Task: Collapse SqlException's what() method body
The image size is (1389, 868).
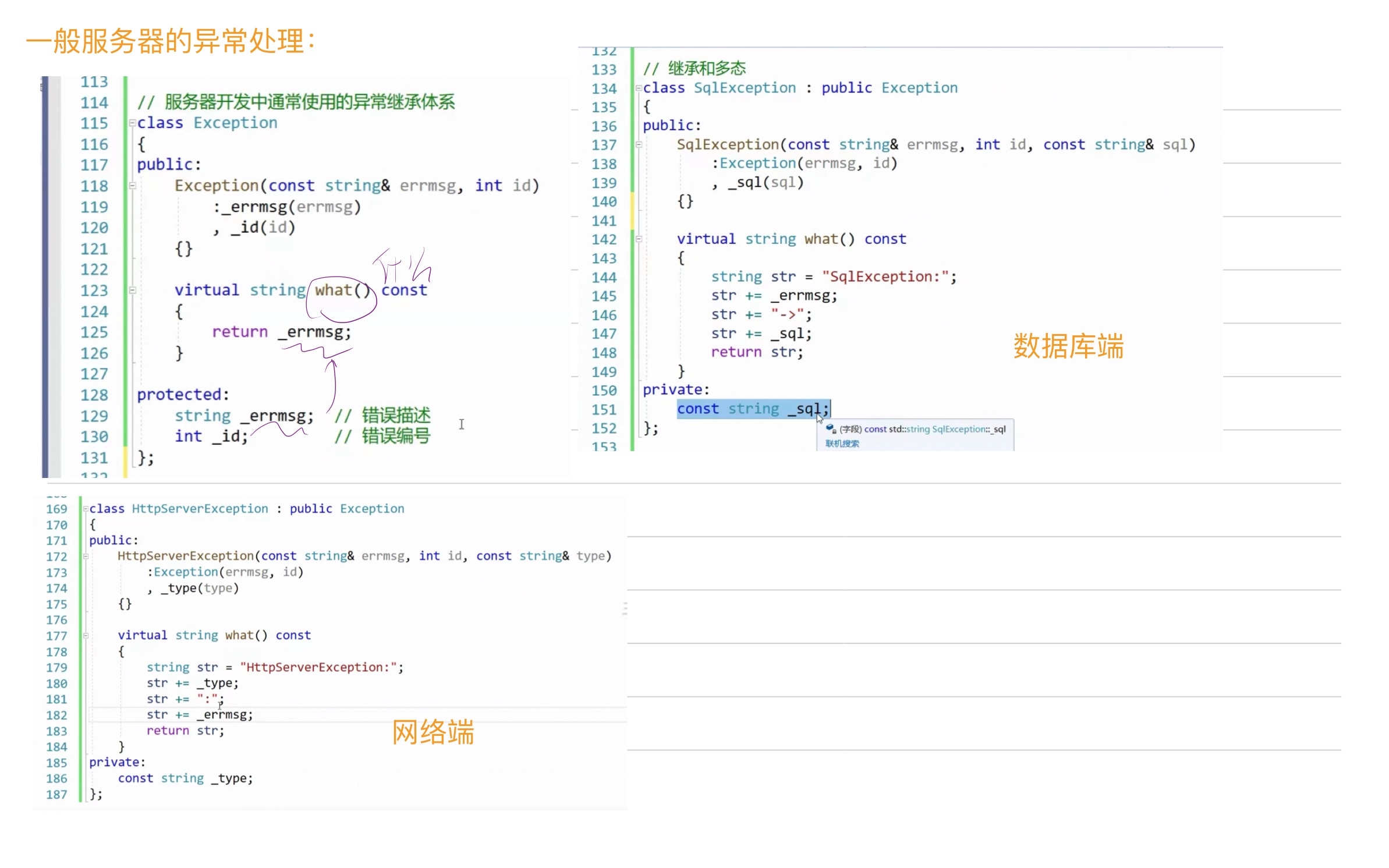Action: tap(638, 239)
